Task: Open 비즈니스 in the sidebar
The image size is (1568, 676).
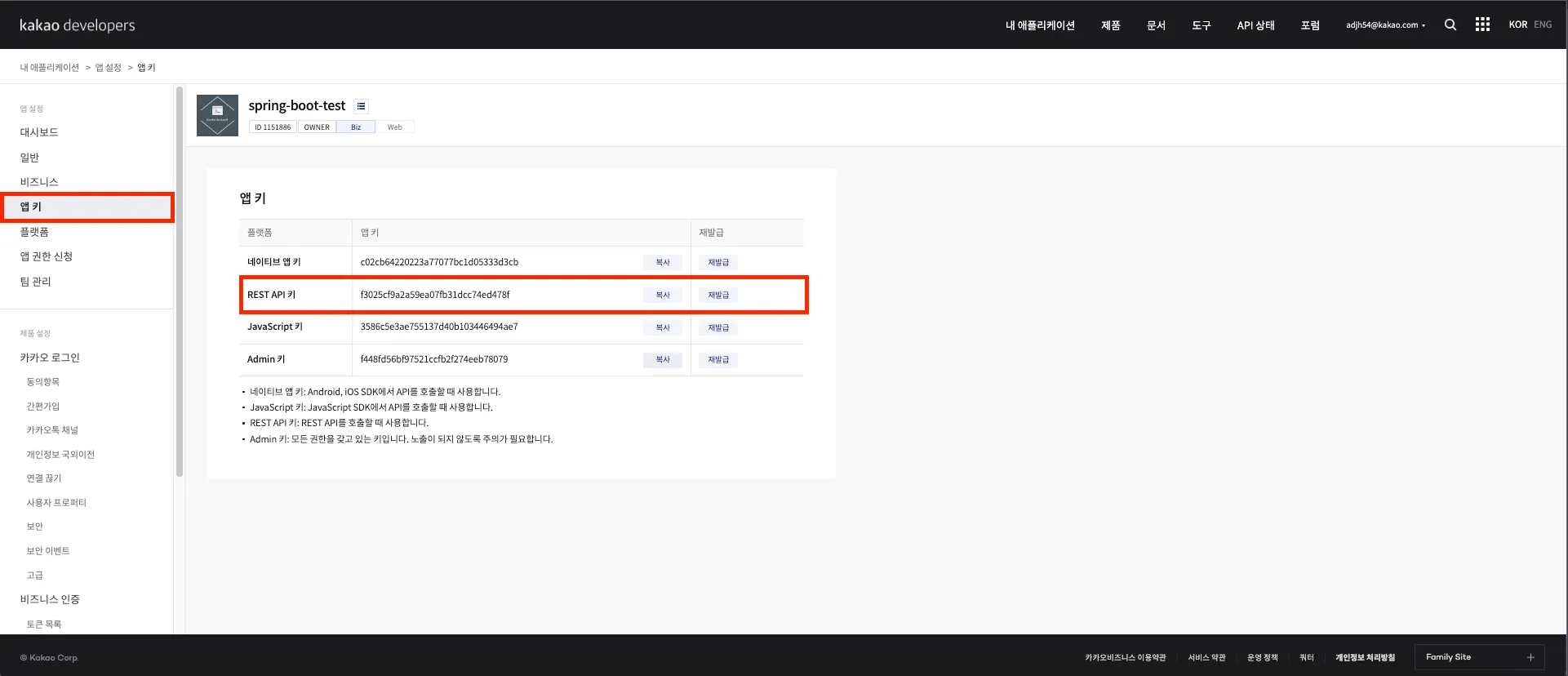Action: point(39,182)
